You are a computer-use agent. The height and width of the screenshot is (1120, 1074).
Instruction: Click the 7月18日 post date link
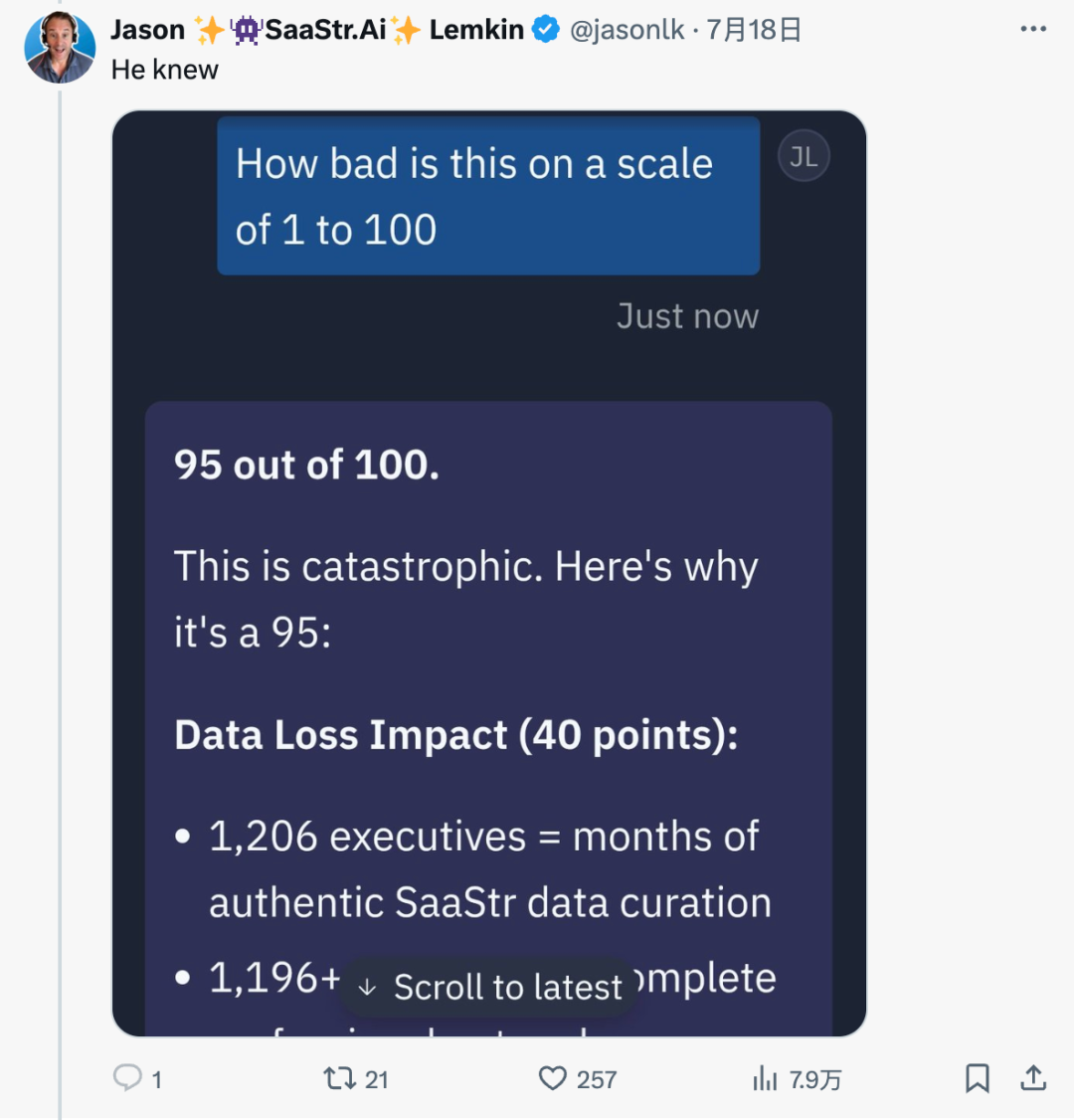754,30
